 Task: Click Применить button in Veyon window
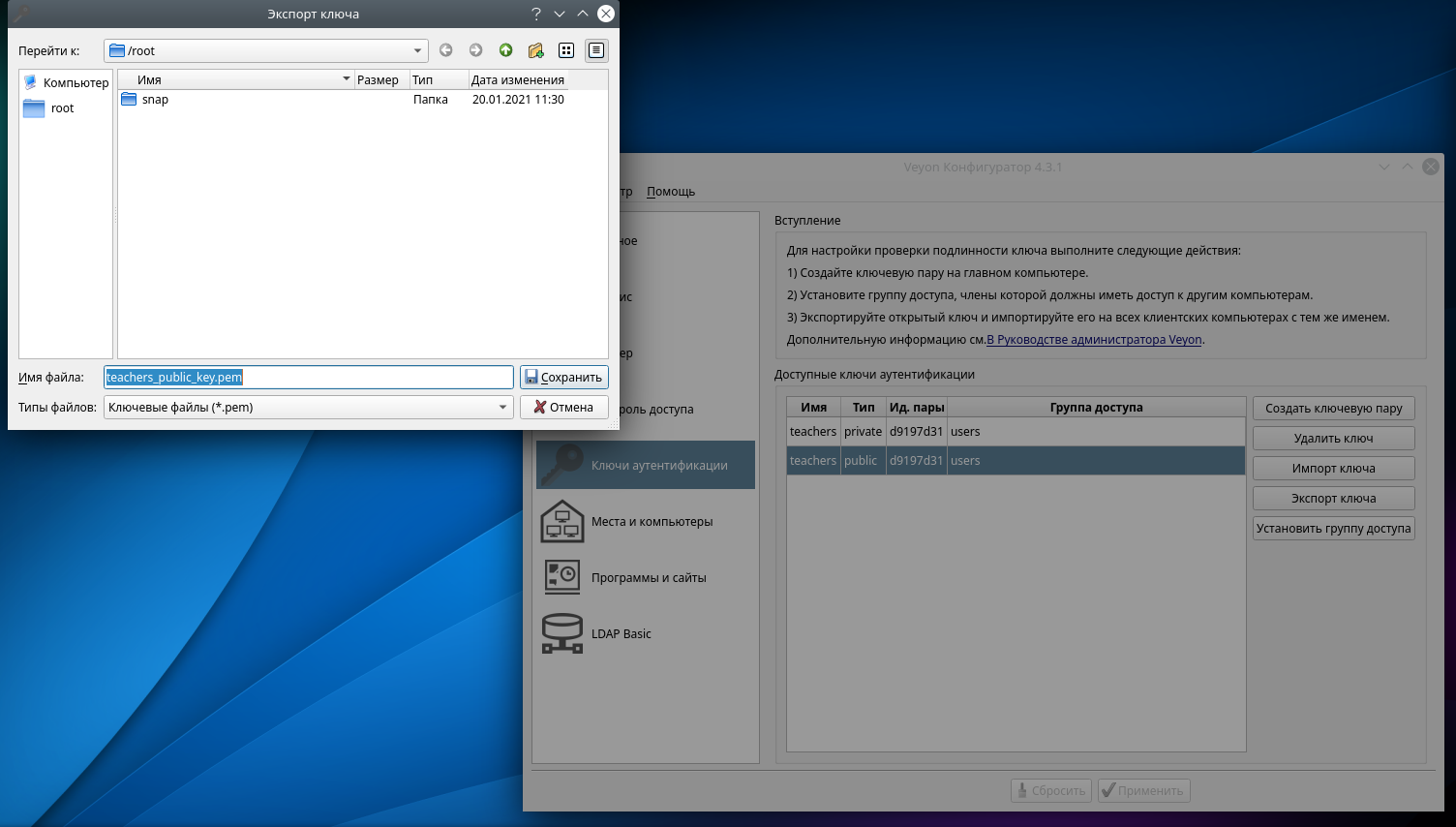click(1144, 791)
